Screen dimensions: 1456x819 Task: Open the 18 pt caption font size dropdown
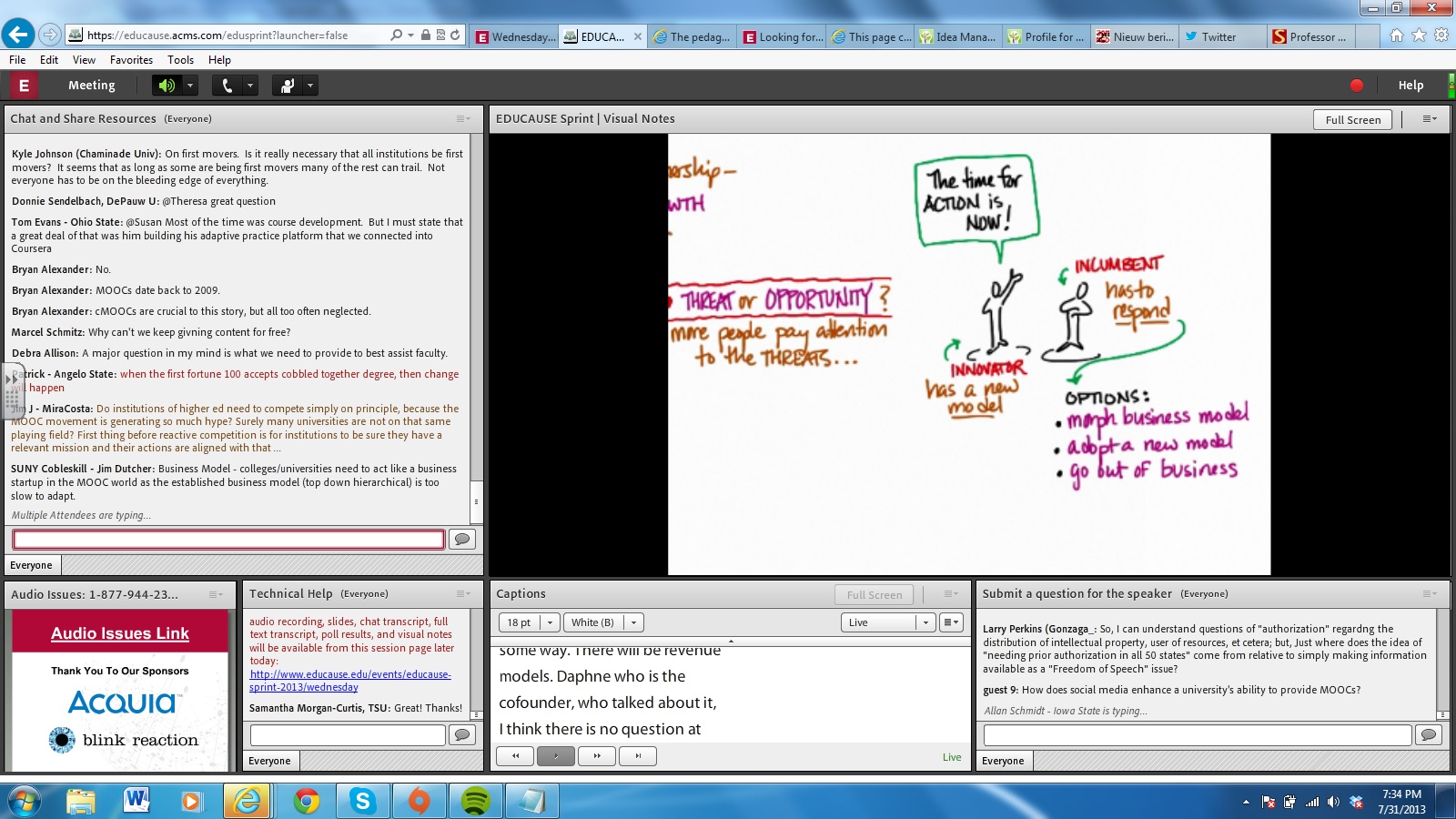[x=550, y=622]
